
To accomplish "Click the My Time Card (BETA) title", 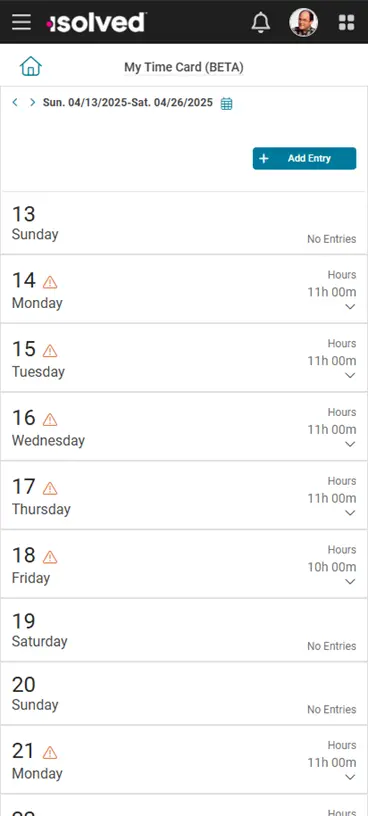I will click(184, 67).
